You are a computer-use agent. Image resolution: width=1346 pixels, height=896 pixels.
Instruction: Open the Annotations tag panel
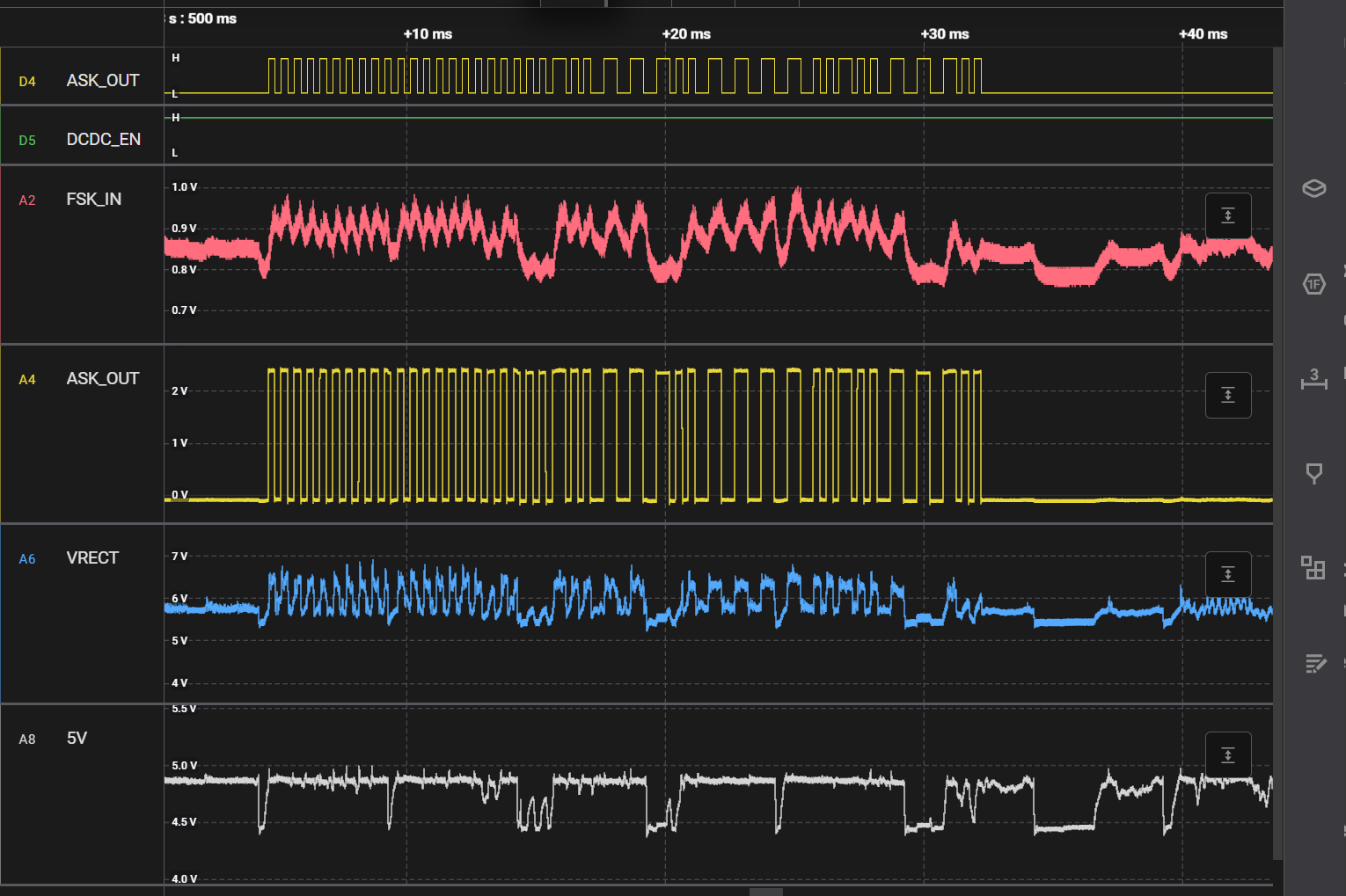(1313, 473)
